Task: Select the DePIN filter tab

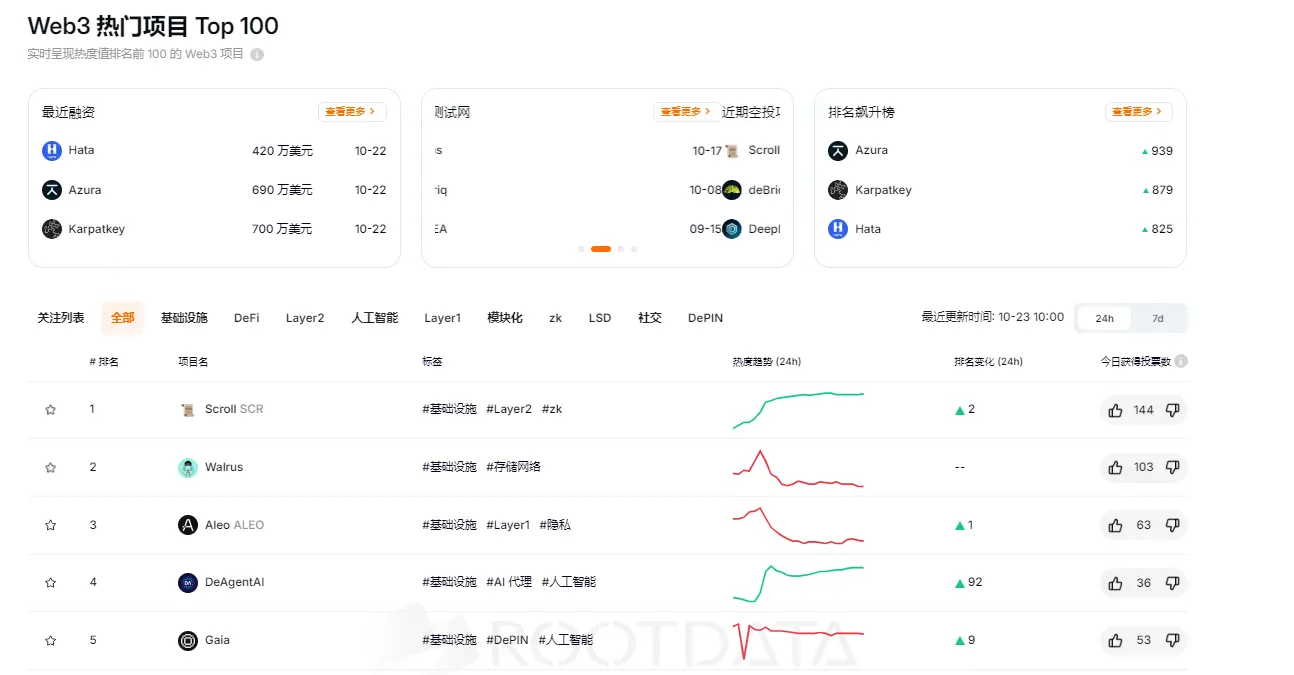Action: pyautogui.click(x=705, y=317)
